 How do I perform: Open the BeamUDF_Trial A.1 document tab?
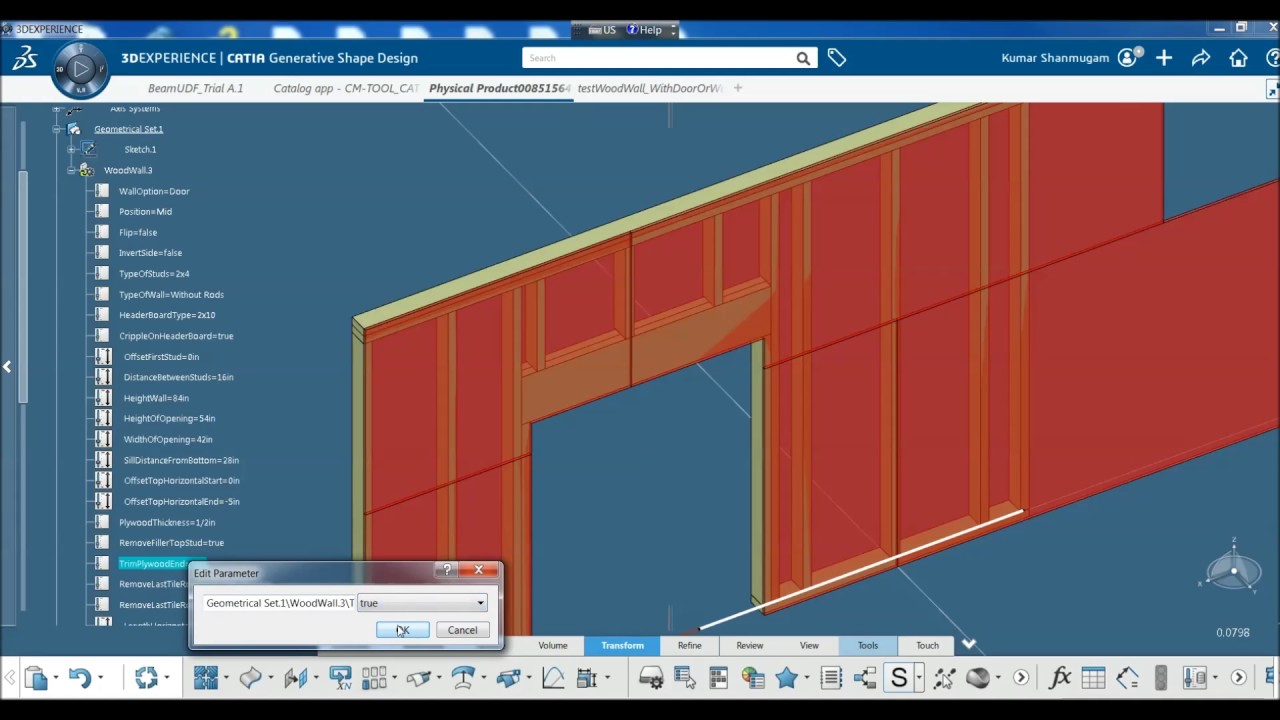pos(196,88)
